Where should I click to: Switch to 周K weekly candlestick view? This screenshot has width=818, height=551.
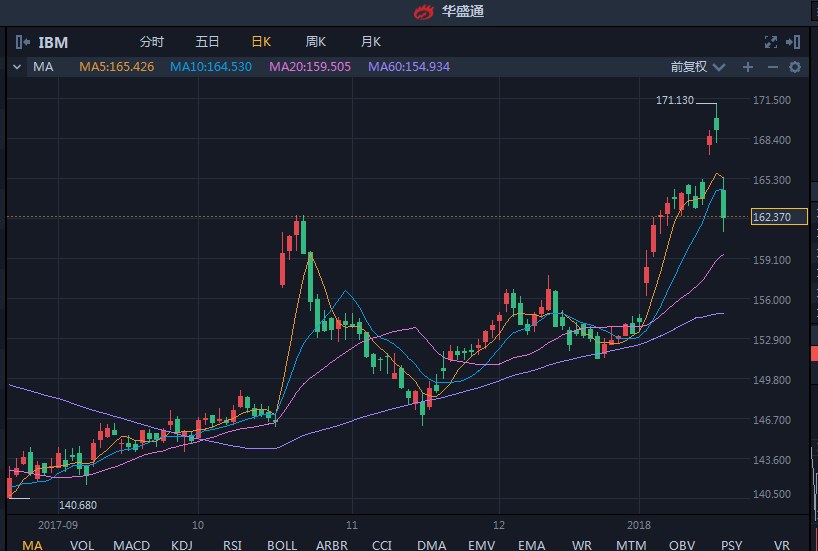[316, 42]
